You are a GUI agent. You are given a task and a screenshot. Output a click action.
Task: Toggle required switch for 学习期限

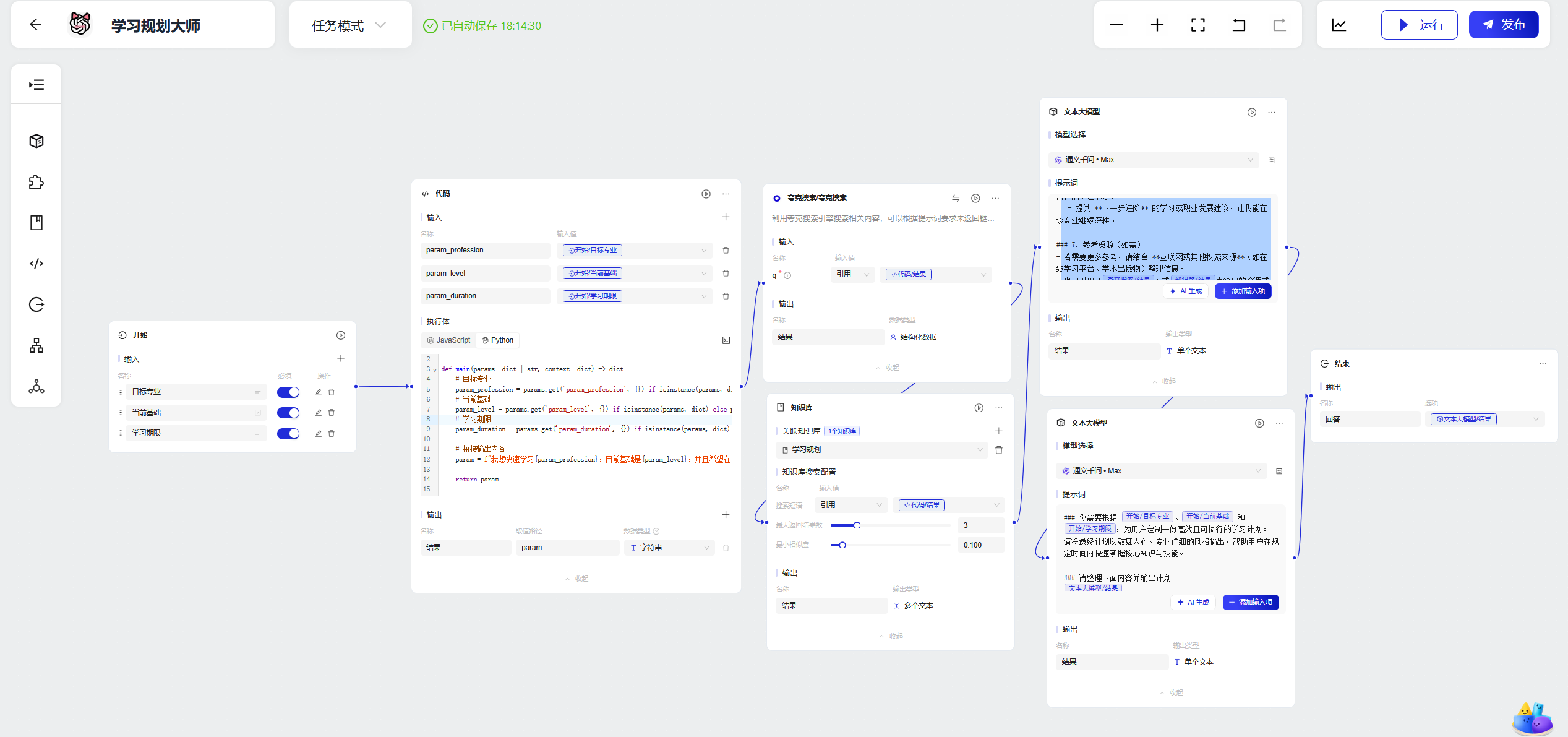288,433
